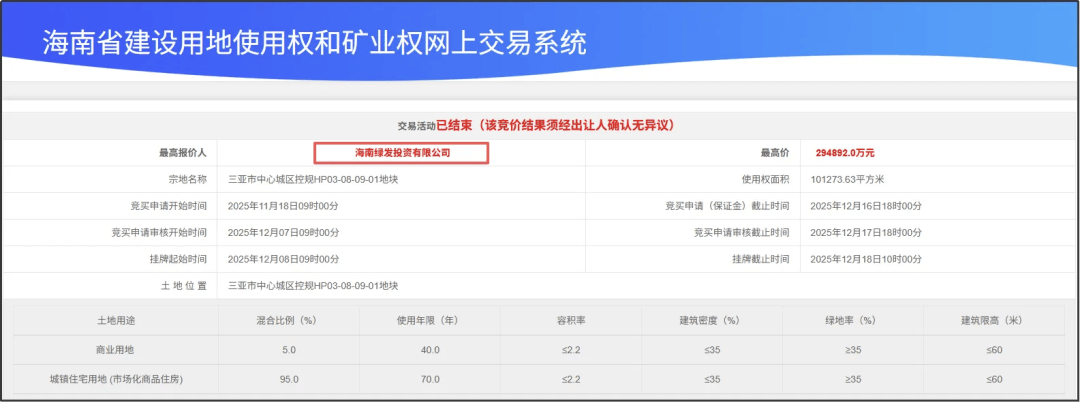Click the highlighted company 海南绿发投资有限公司
The width and height of the screenshot is (1080, 403).
click(x=402, y=153)
